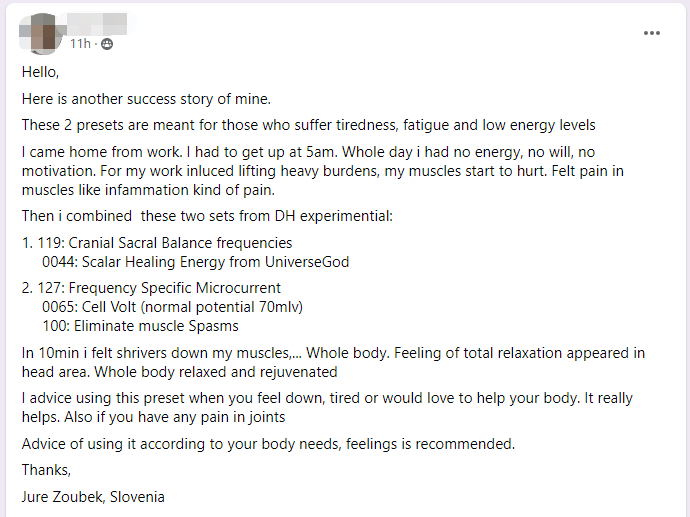Open the blurred author name link
The image size is (690, 517).
[x=98, y=22]
